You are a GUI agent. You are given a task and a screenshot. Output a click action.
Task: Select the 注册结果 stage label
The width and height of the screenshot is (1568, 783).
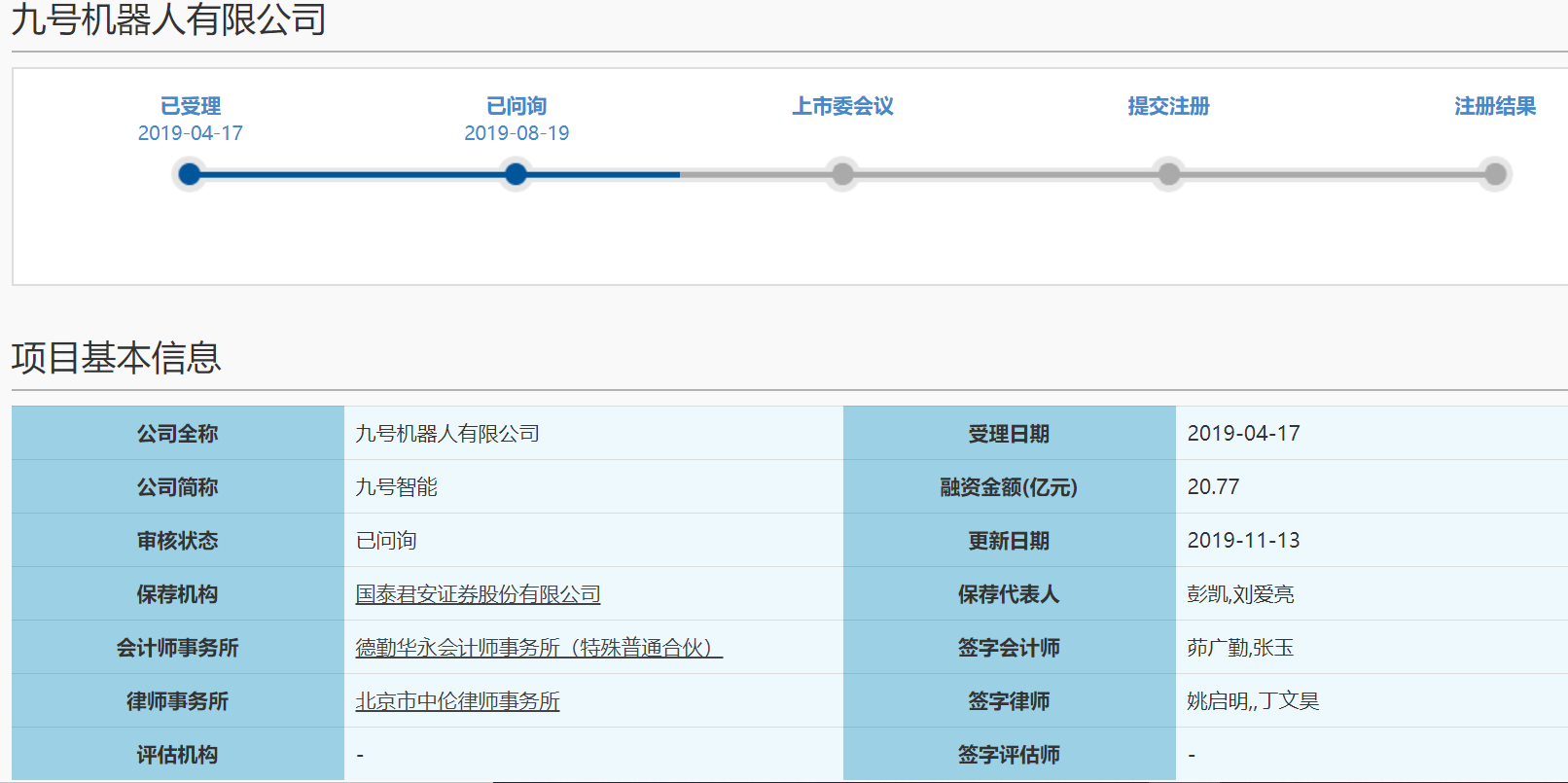pos(1495,106)
